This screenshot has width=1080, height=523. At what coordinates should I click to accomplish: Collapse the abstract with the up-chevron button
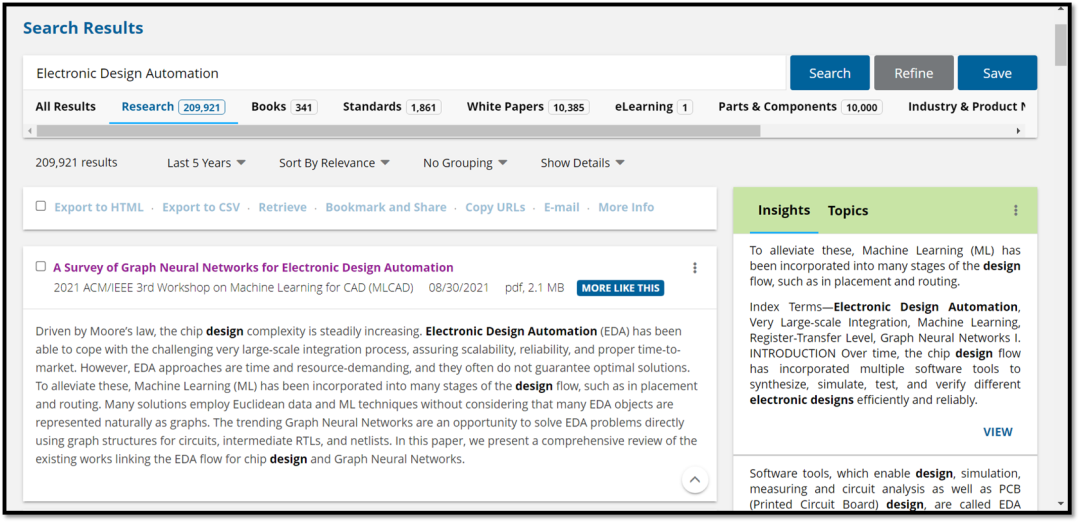pos(695,480)
